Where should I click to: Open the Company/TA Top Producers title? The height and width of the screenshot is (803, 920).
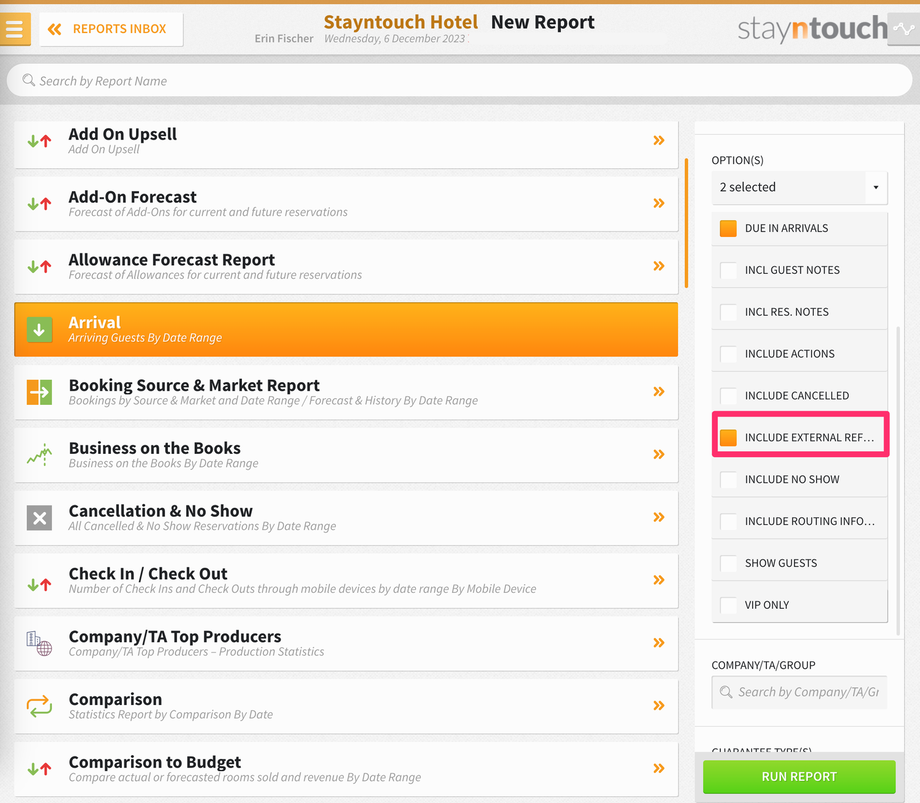click(175, 636)
